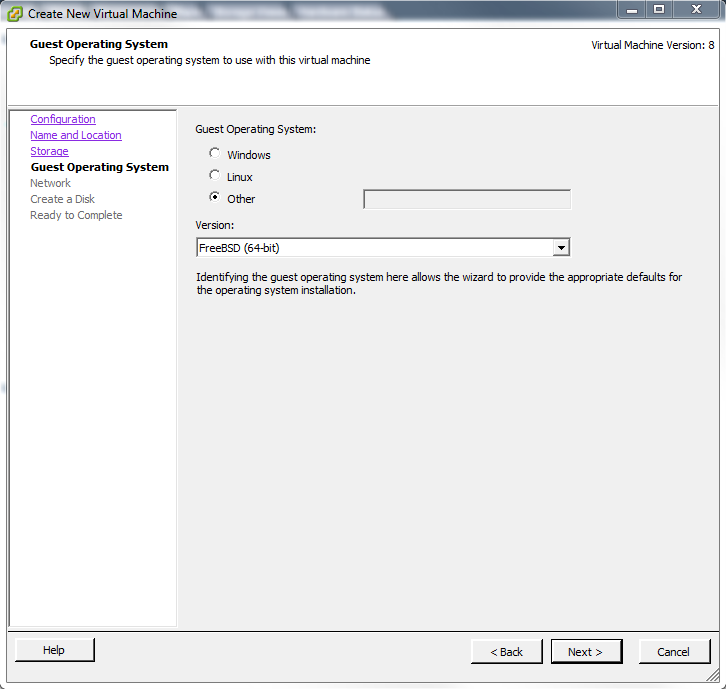This screenshot has width=726, height=689.
Task: Click the Virtual Machine Version: 8 text
Action: point(653,45)
